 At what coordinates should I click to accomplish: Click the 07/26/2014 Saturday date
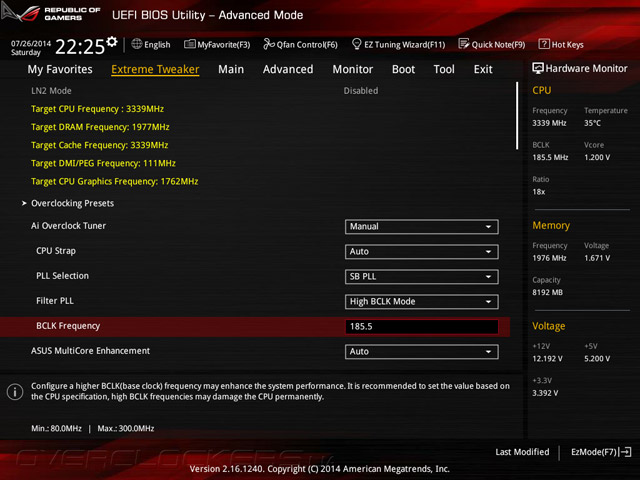click(31, 48)
